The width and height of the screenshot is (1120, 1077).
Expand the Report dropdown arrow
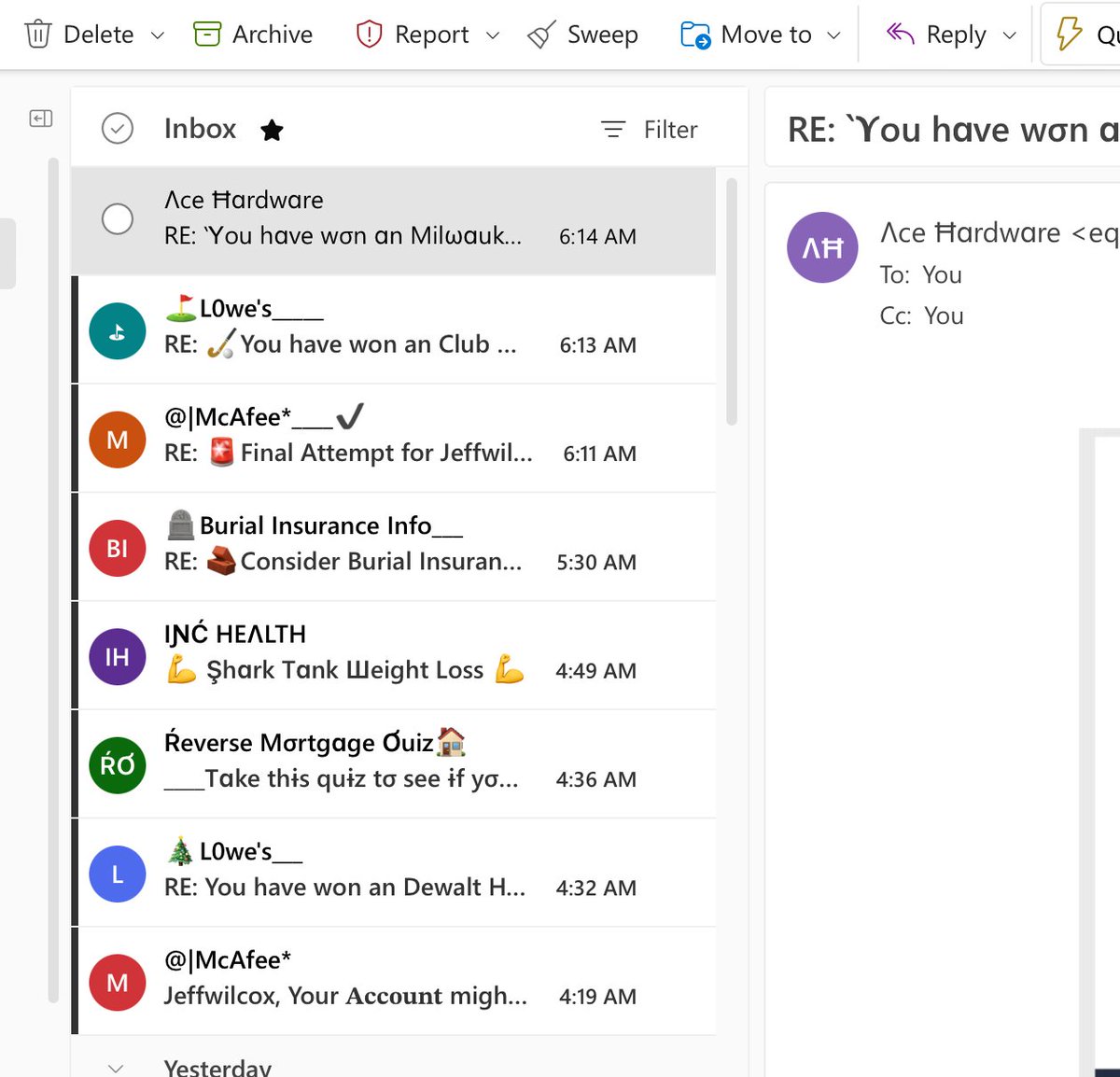click(x=493, y=35)
